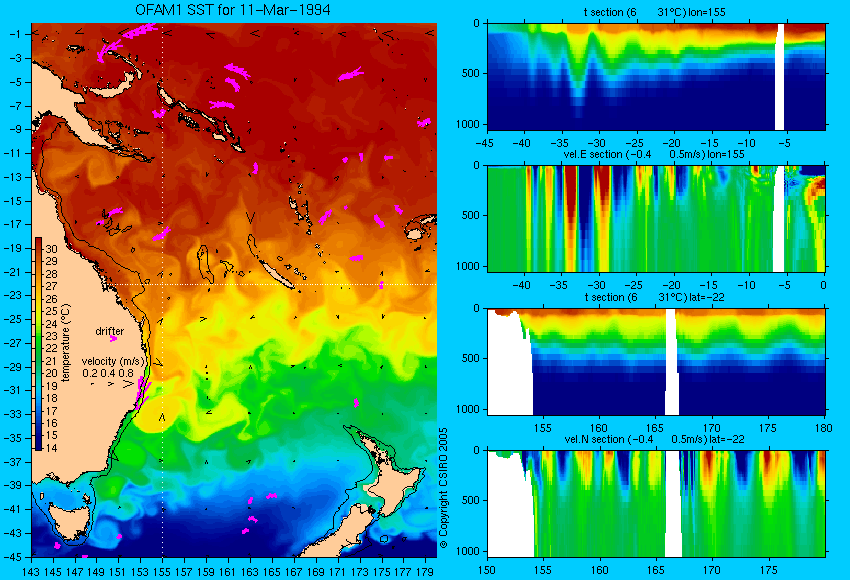The image size is (850, 580).
Task: Click the 151 longitude tick on map axis
Action: point(118,571)
